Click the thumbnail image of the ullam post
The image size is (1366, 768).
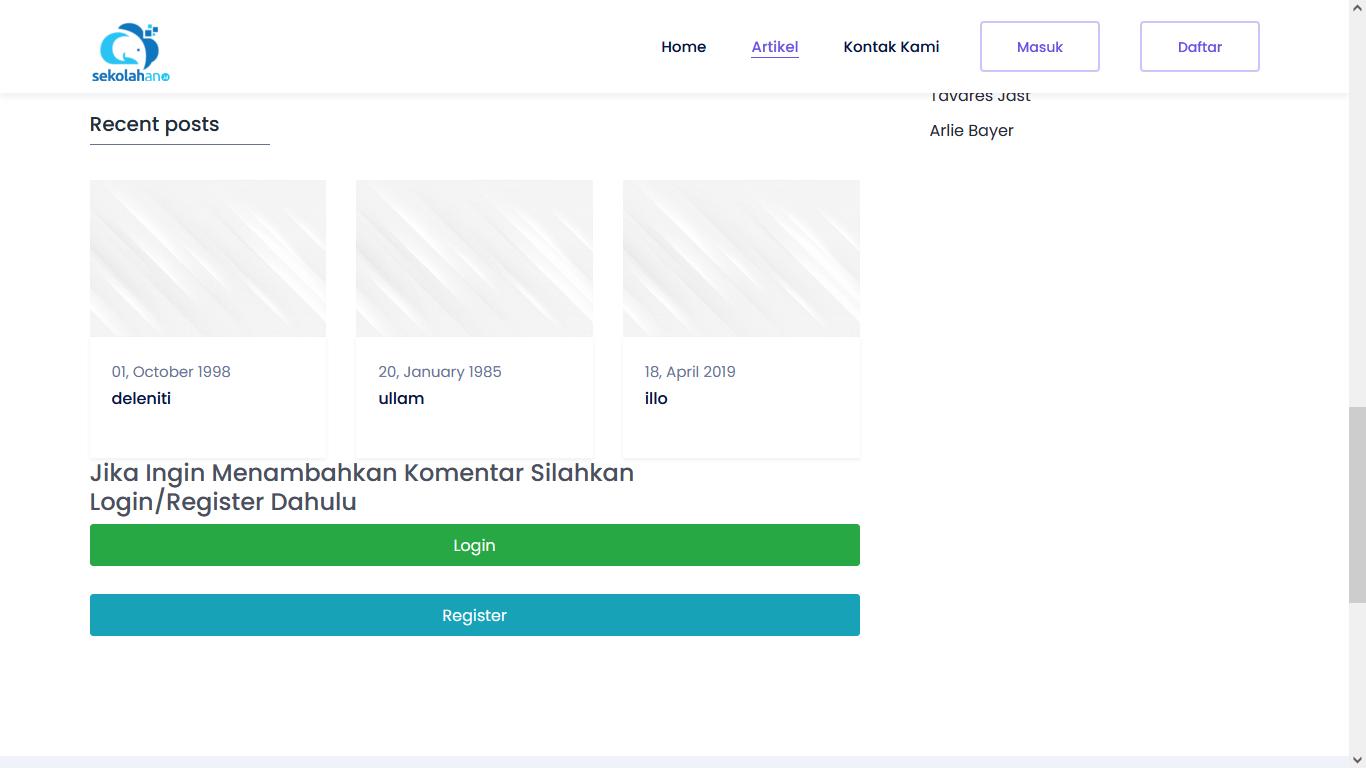pos(474,258)
